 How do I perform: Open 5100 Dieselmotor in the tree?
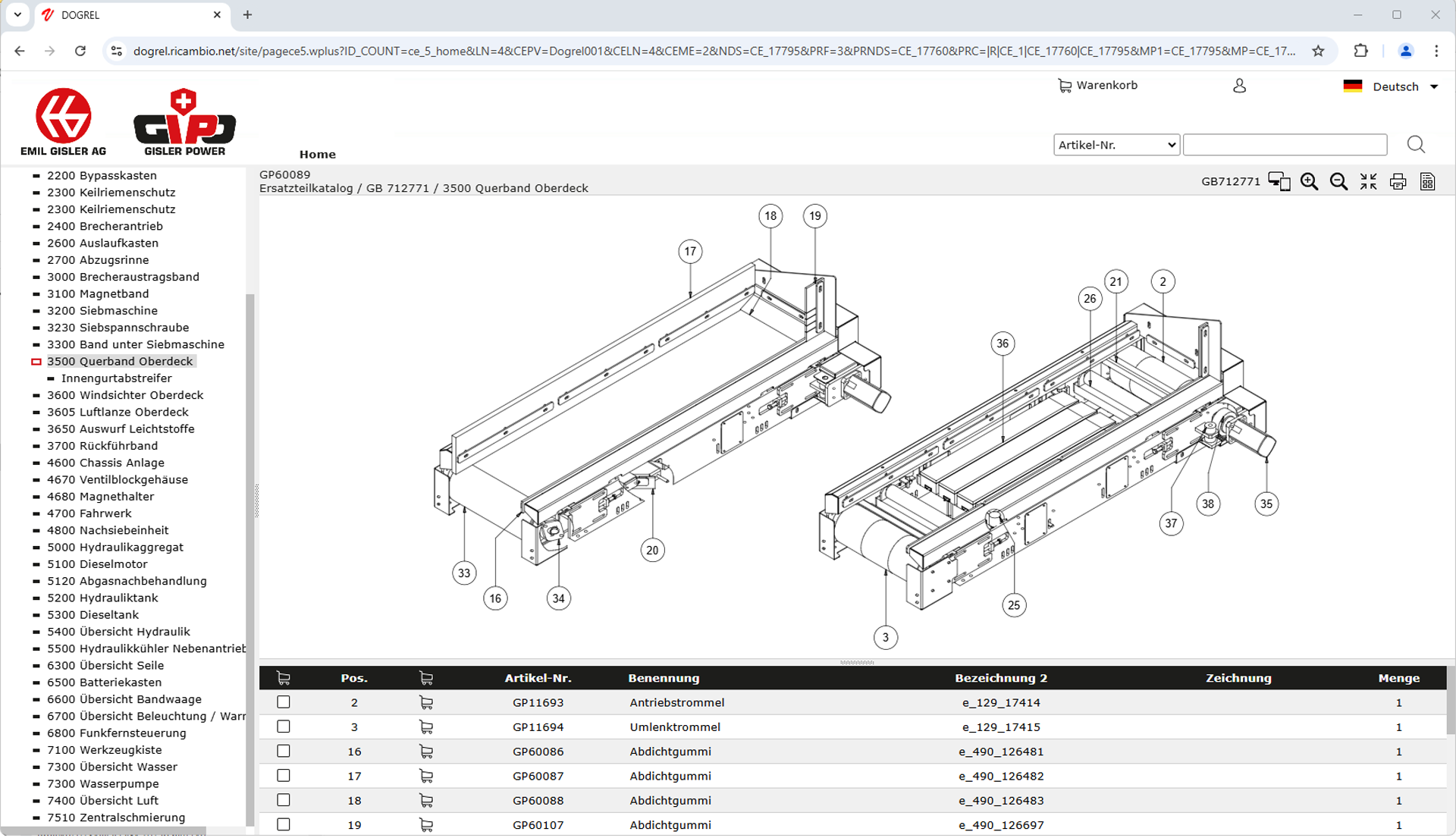click(97, 564)
